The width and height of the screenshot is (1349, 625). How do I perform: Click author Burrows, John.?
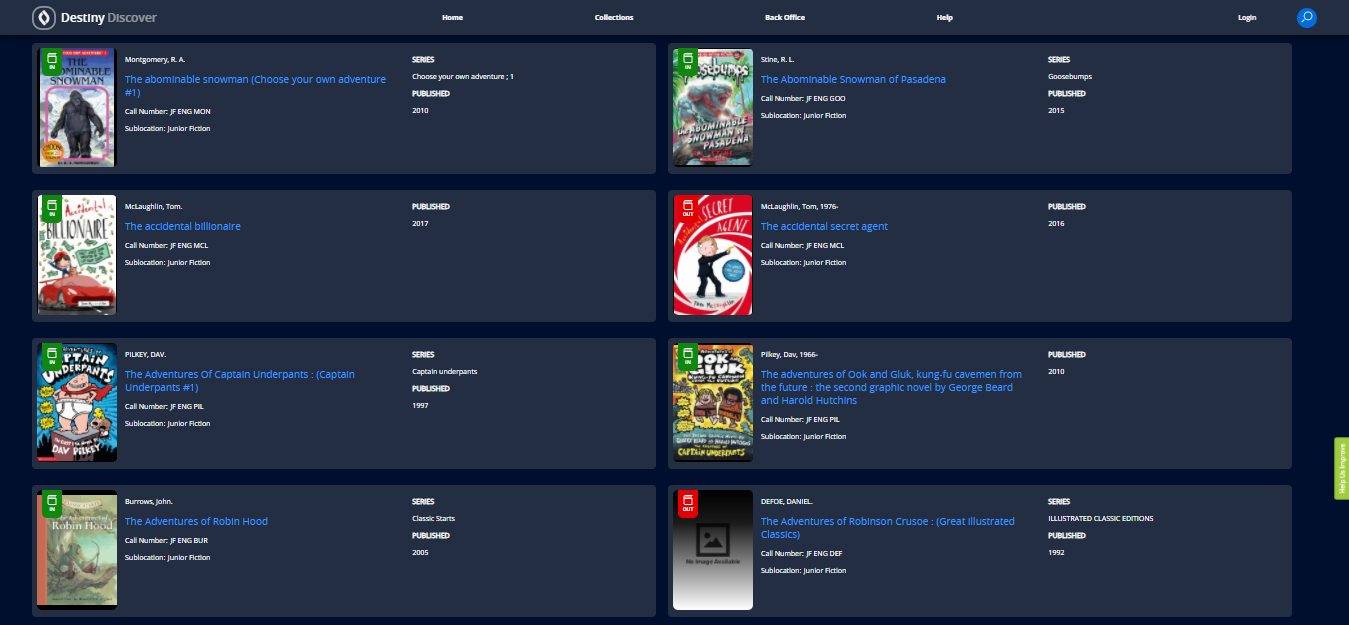tap(149, 501)
